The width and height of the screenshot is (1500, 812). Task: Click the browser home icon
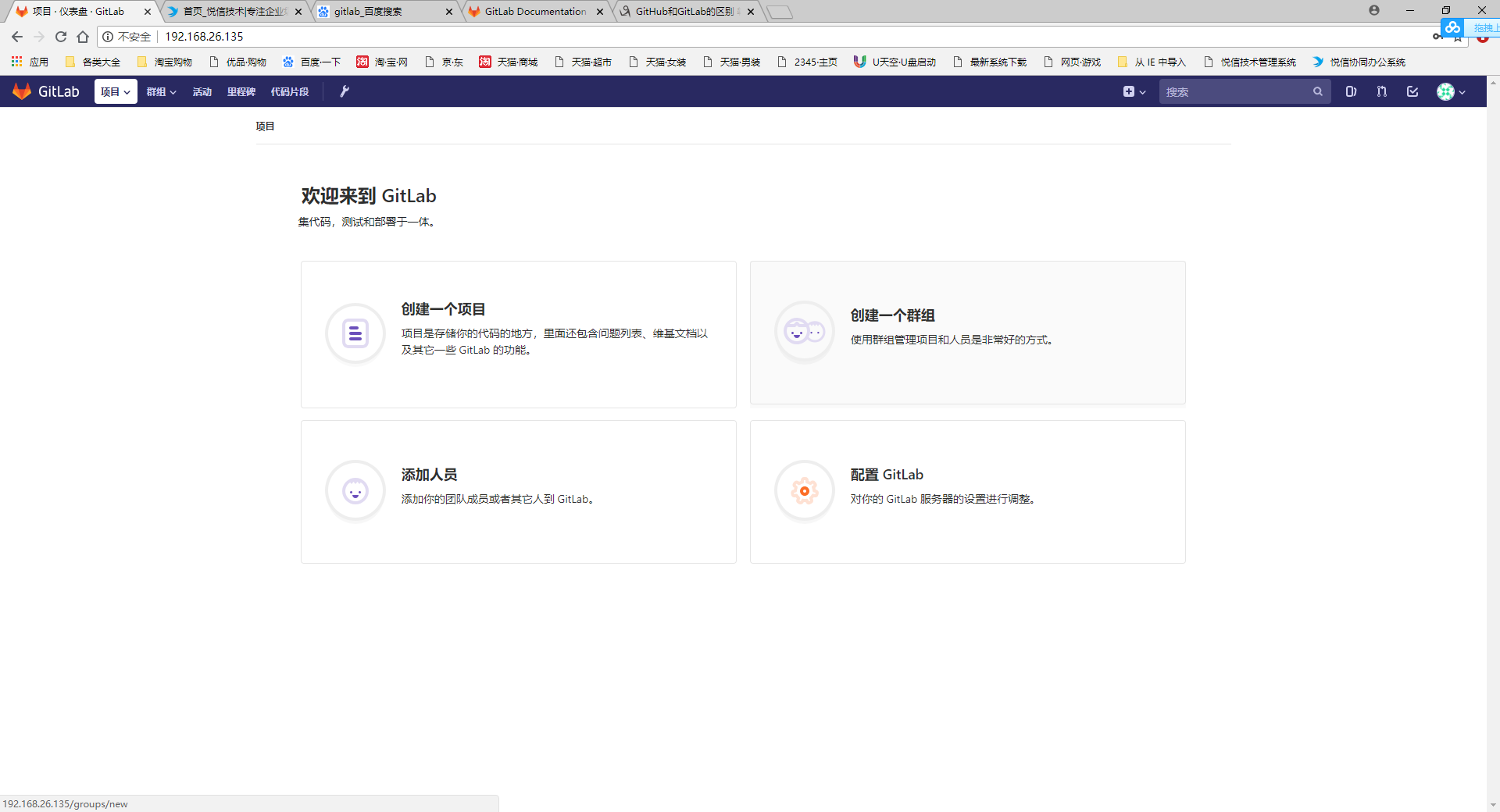[x=83, y=37]
